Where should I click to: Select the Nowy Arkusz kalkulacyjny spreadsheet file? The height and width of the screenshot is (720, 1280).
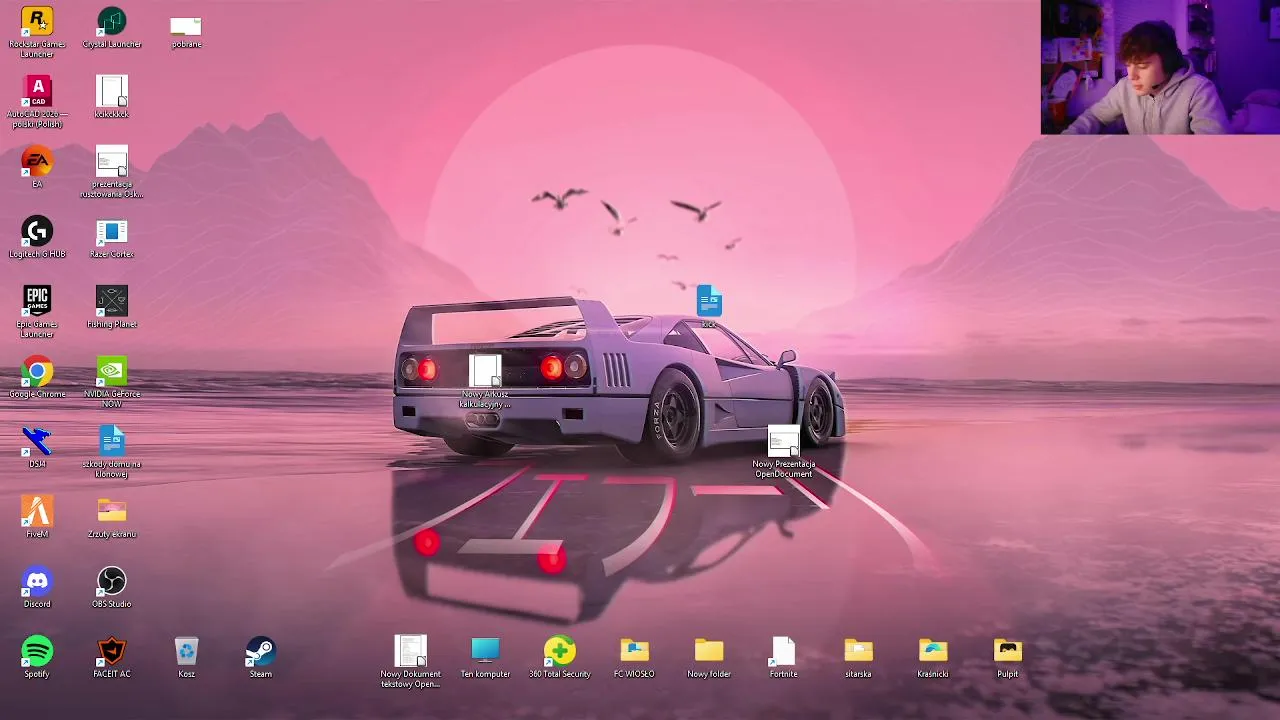pos(485,381)
